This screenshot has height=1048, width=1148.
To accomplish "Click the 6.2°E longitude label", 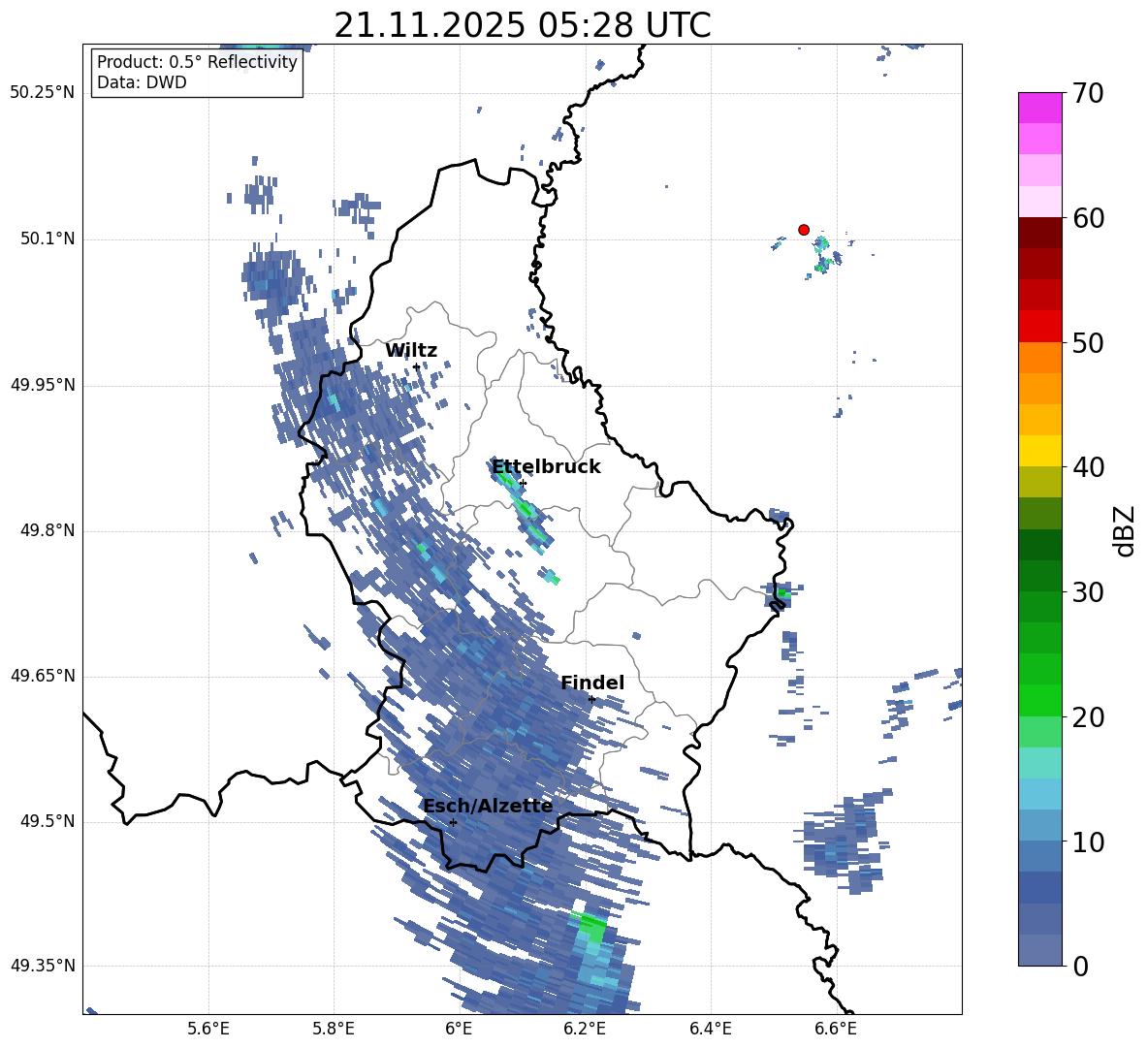I will click(x=585, y=1029).
